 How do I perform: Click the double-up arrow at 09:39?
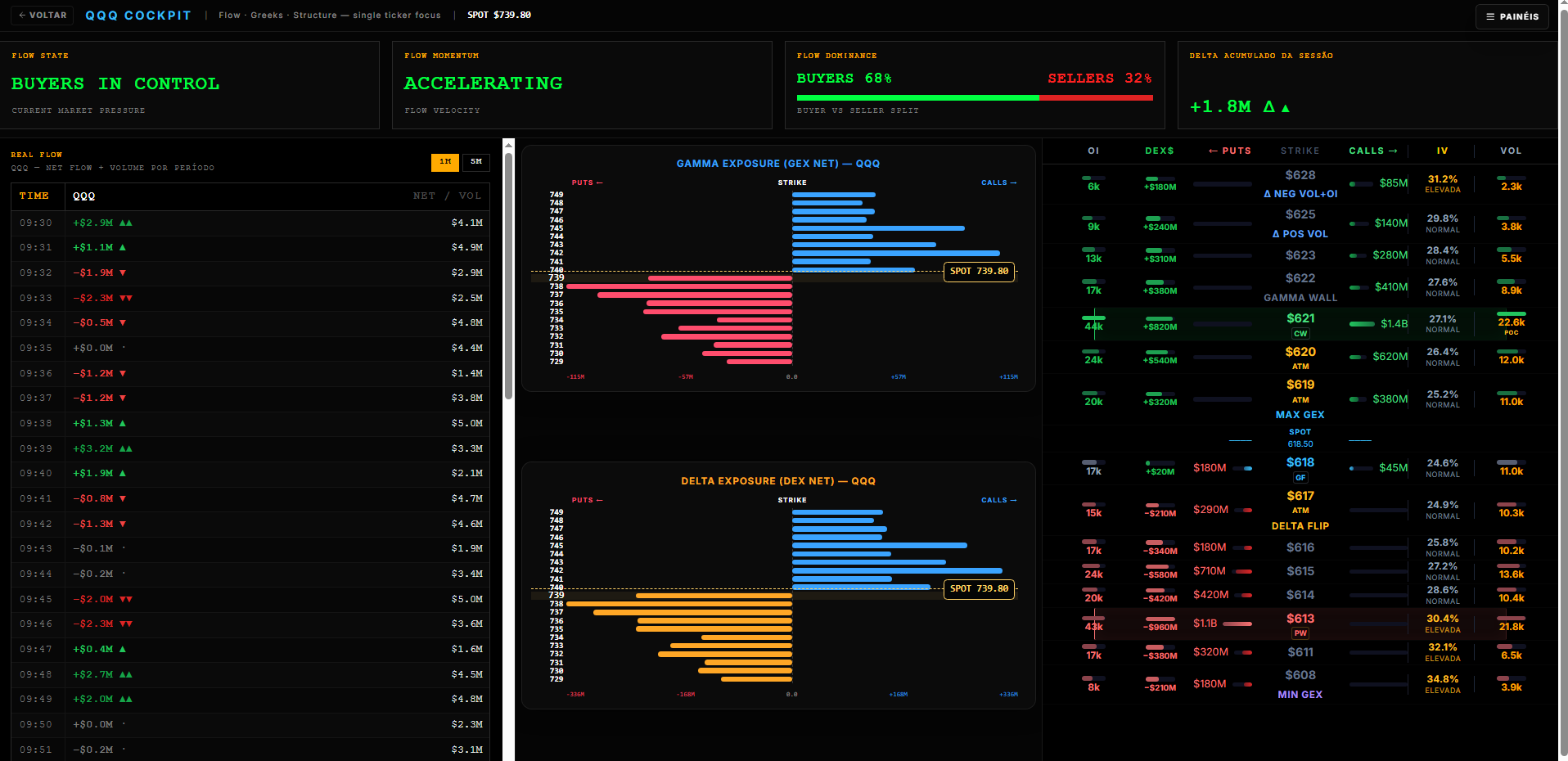126,448
